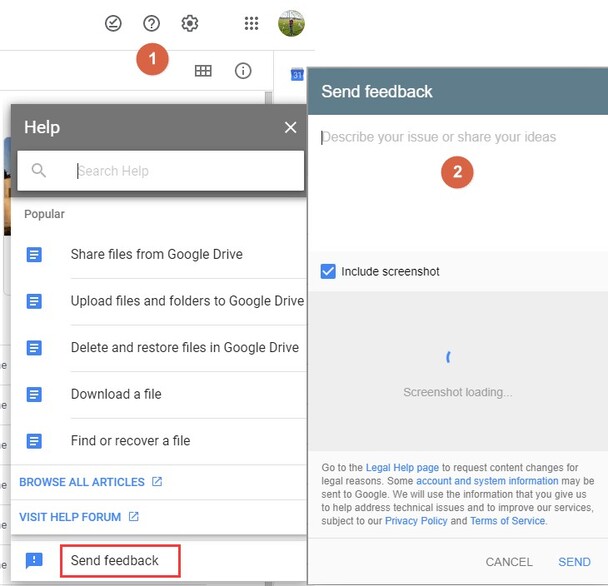Image resolution: width=608 pixels, height=586 pixels.
Task: Click BROWSE ALL ARTICLES link
Action: (82, 482)
